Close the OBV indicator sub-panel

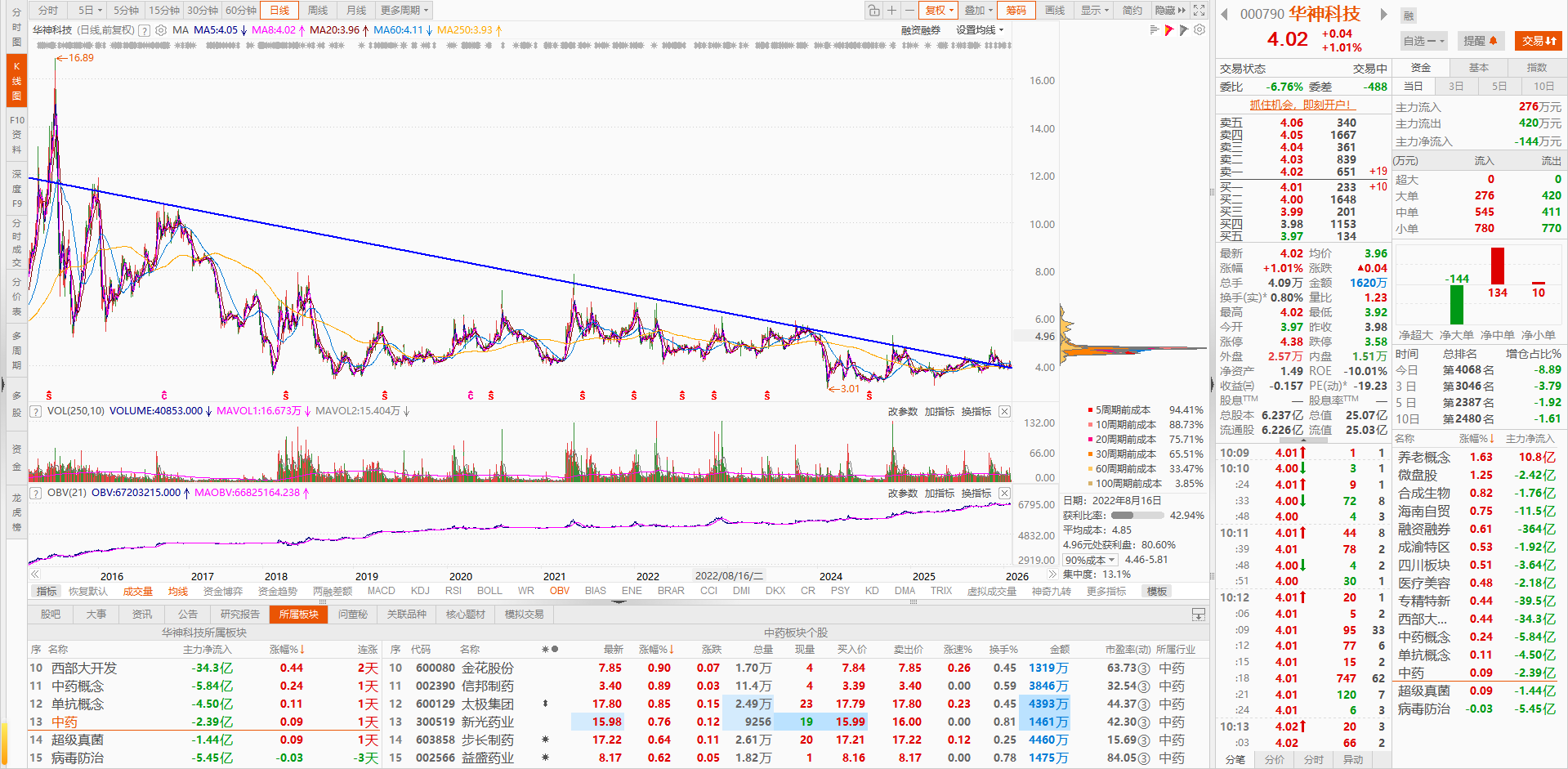point(1005,494)
